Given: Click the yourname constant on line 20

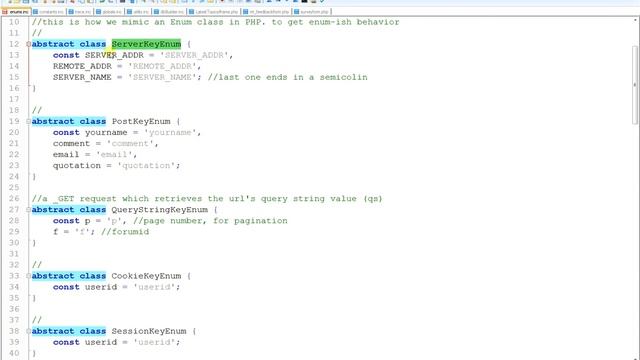Looking at the screenshot, I should [106, 132].
